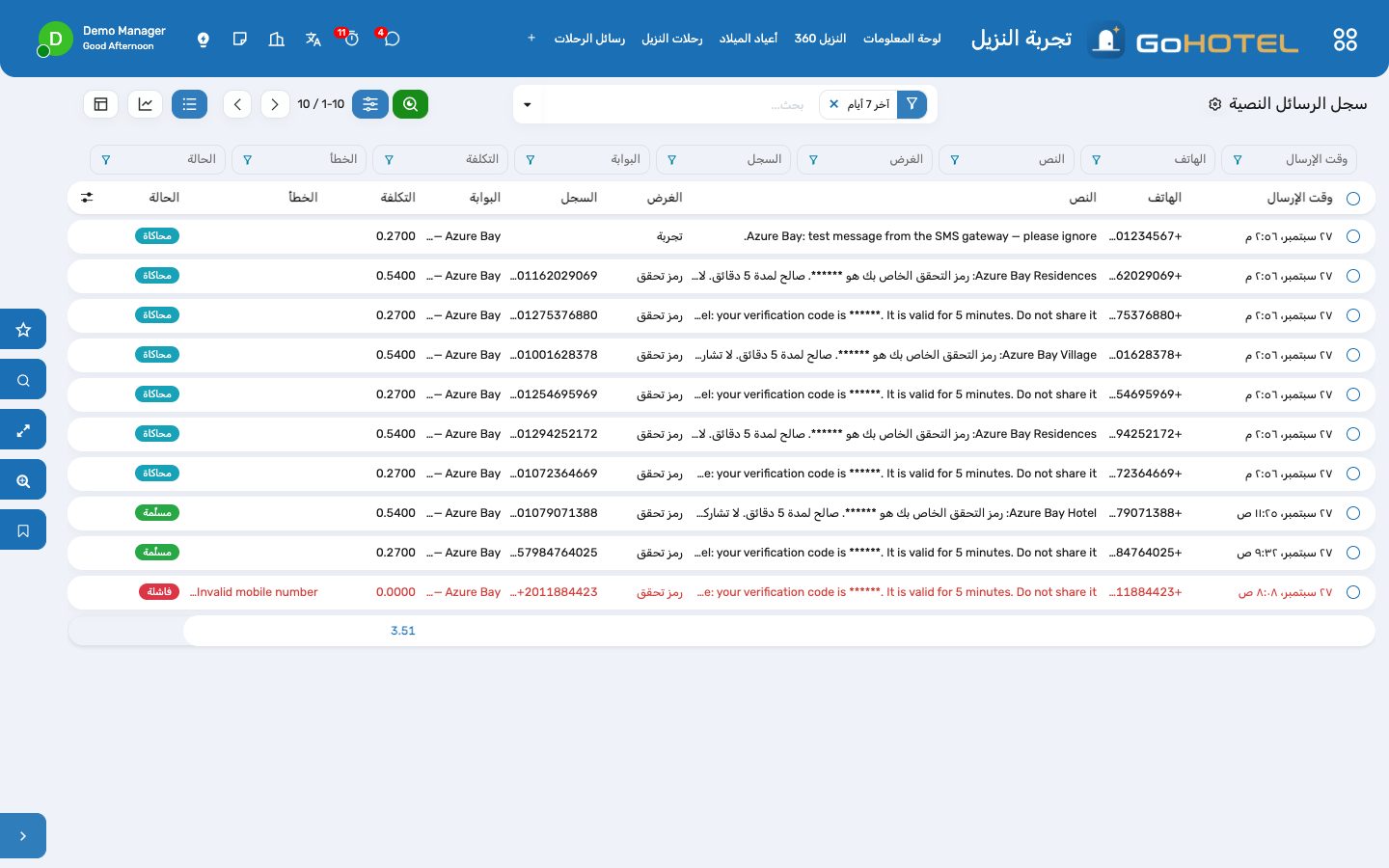Click the favorites star sidebar button
The height and width of the screenshot is (868, 1389).
tap(23, 330)
